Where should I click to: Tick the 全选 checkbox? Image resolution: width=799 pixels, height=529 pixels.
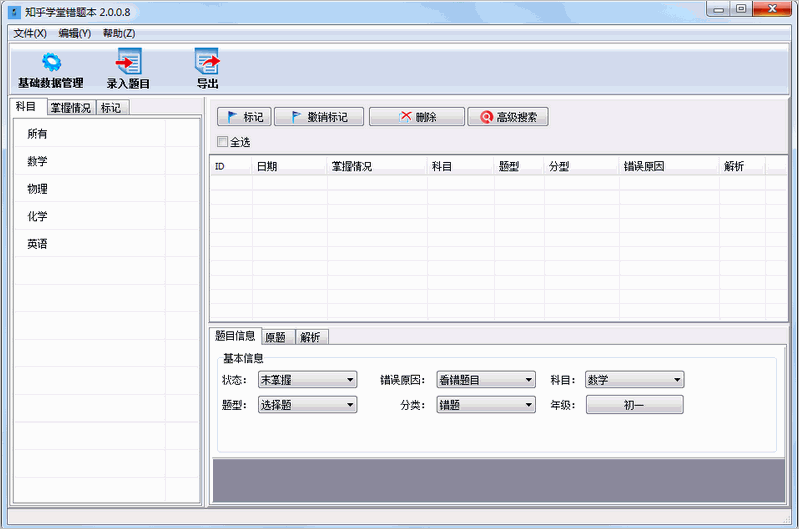coord(222,142)
